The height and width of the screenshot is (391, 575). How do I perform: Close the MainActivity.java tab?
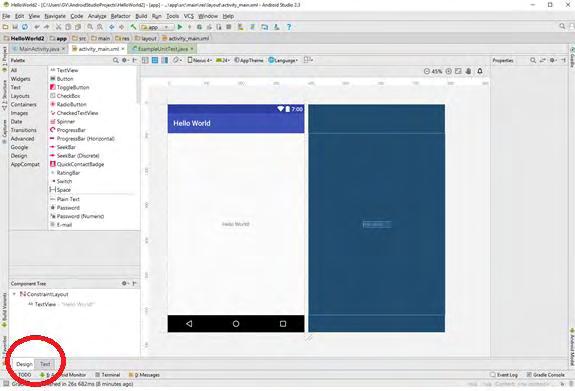63,48
